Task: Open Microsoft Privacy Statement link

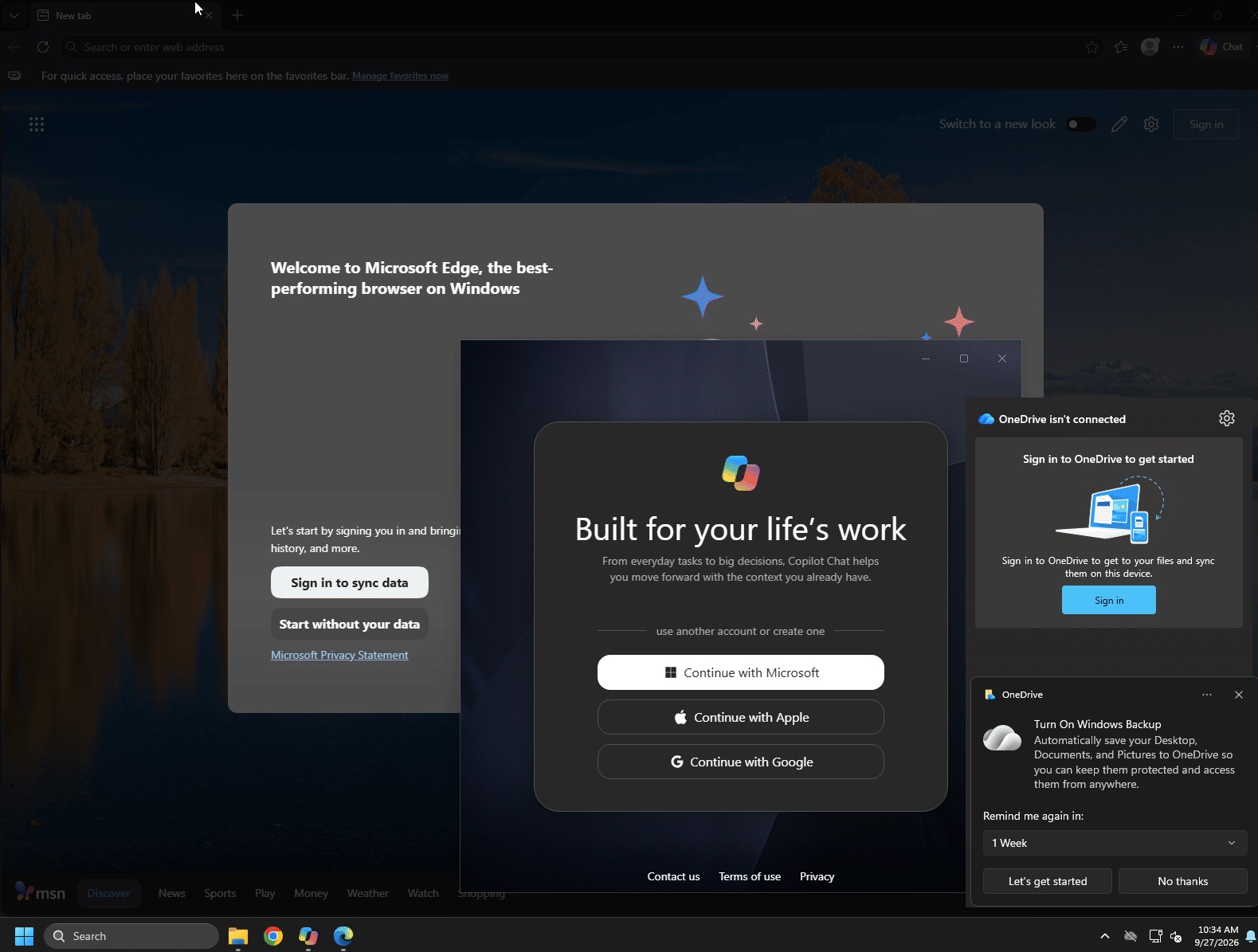Action: [339, 655]
